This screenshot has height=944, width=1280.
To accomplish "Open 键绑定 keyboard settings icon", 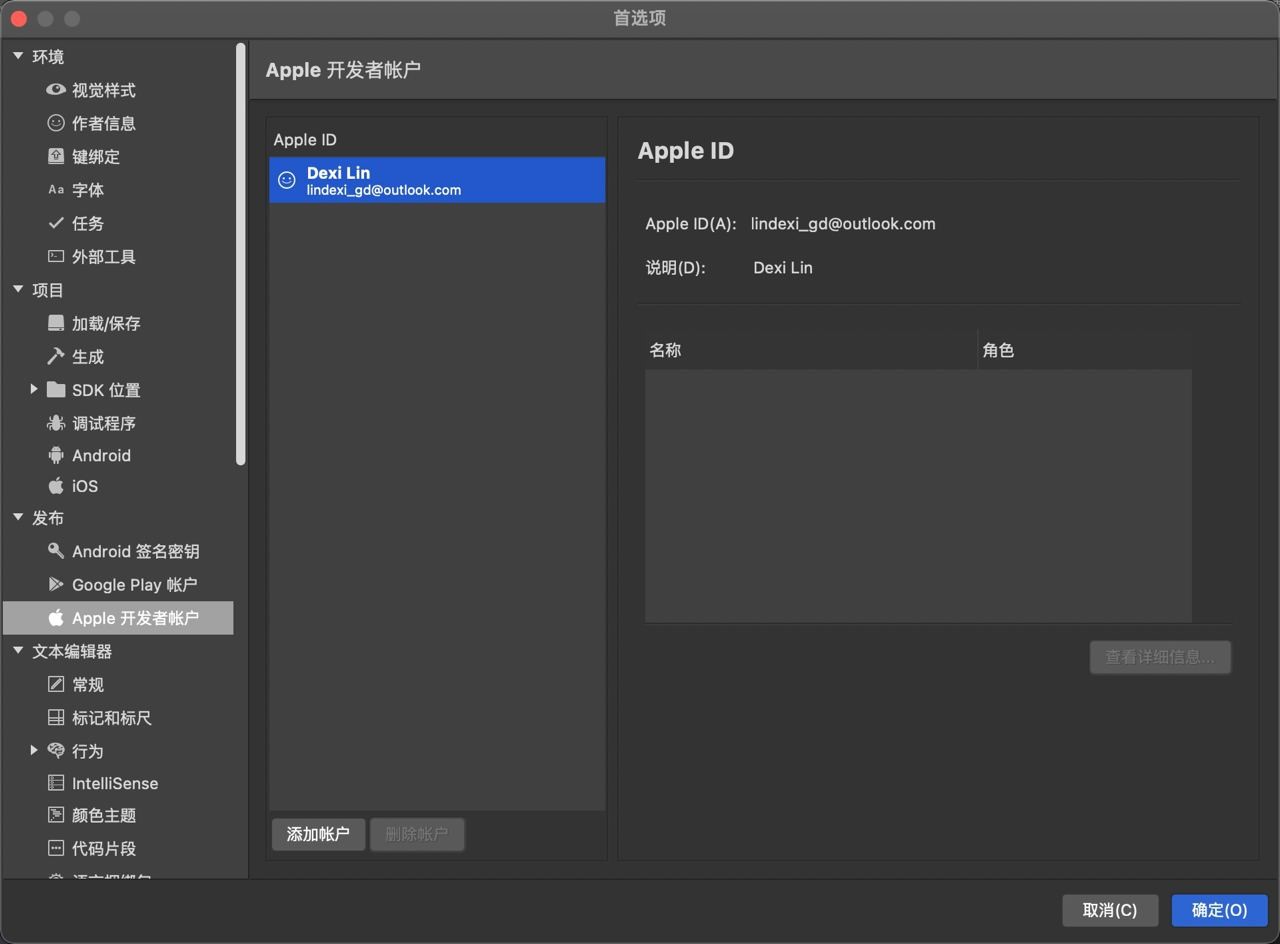I will [56, 156].
